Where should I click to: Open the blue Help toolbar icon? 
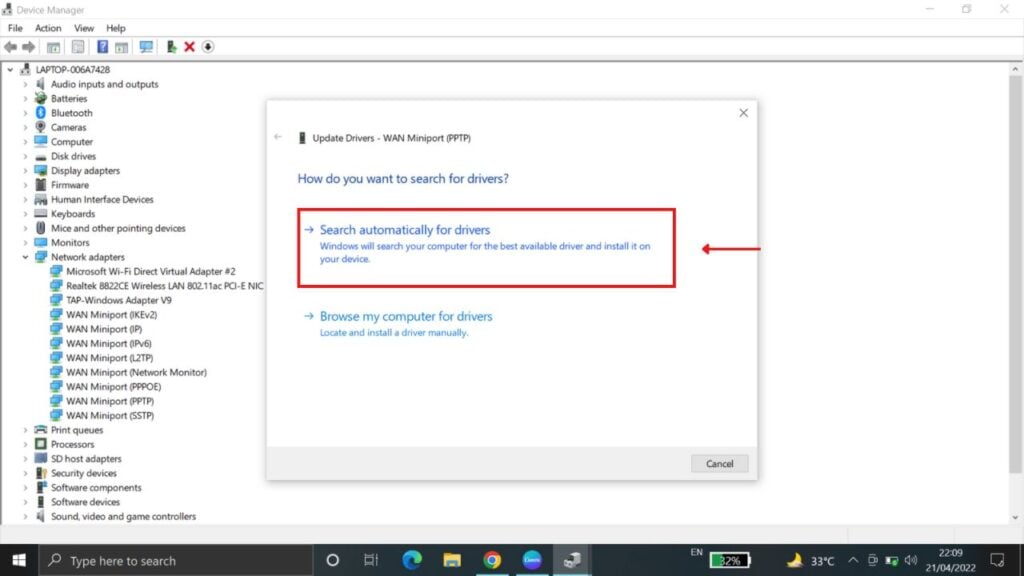point(103,47)
